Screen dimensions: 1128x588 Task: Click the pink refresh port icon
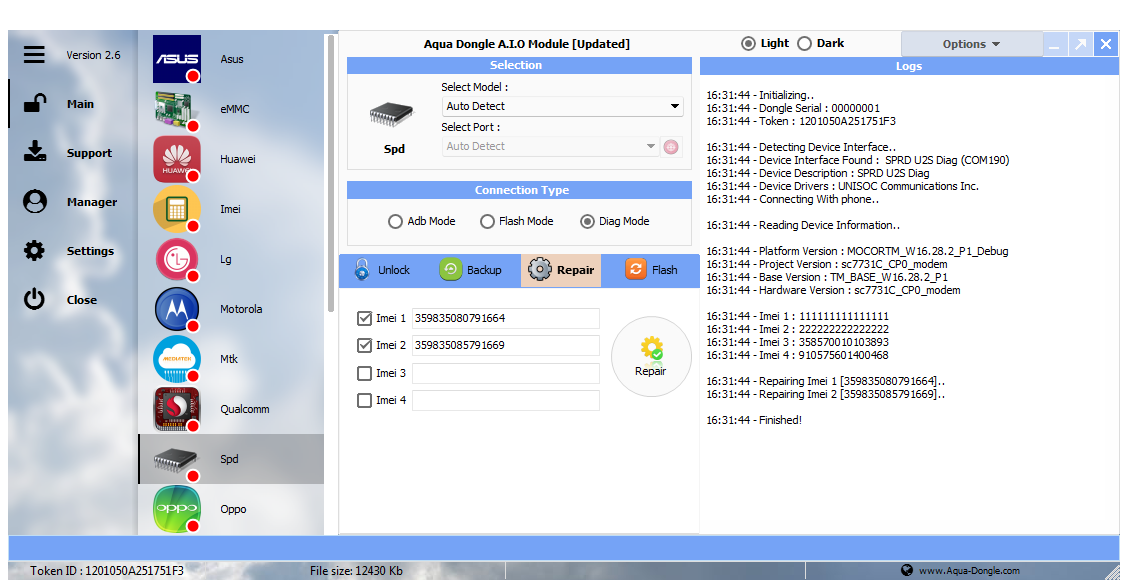pos(671,147)
